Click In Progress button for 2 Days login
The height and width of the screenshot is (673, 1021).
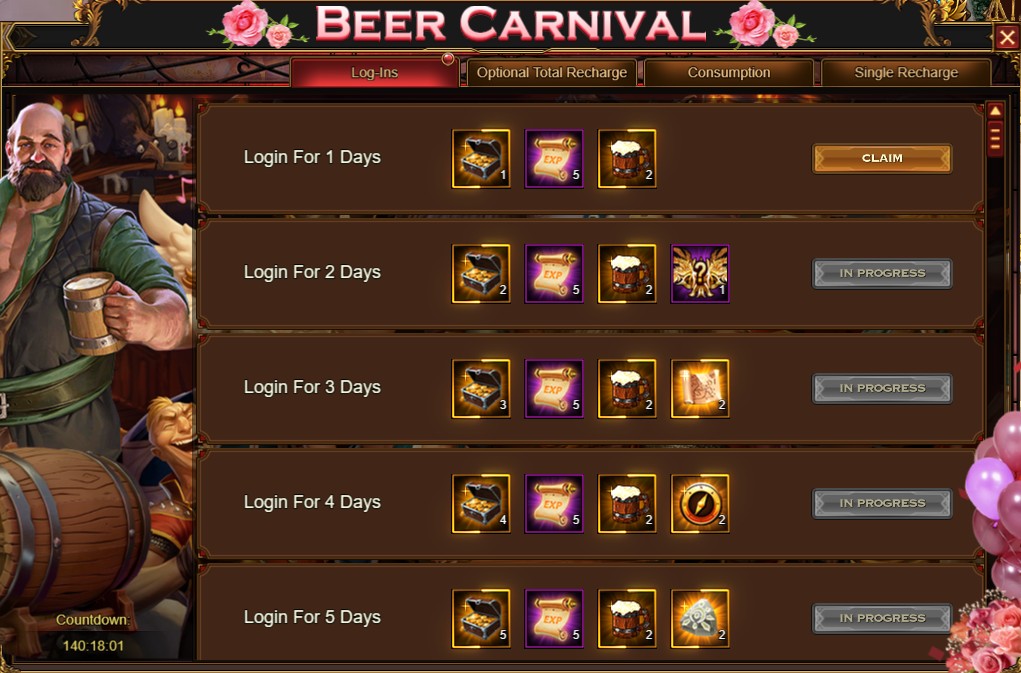point(882,273)
